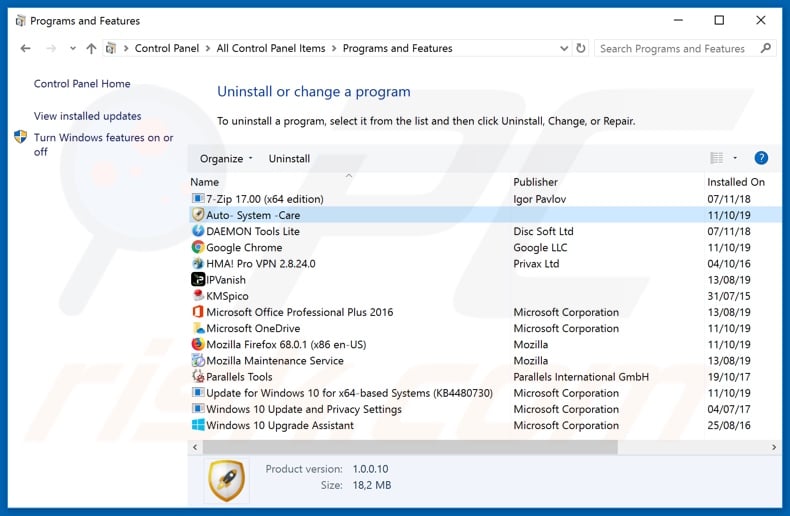Screen dimensions: 790x516
Task: Click product version 1.0.0.10 value
Action: [x=370, y=469]
